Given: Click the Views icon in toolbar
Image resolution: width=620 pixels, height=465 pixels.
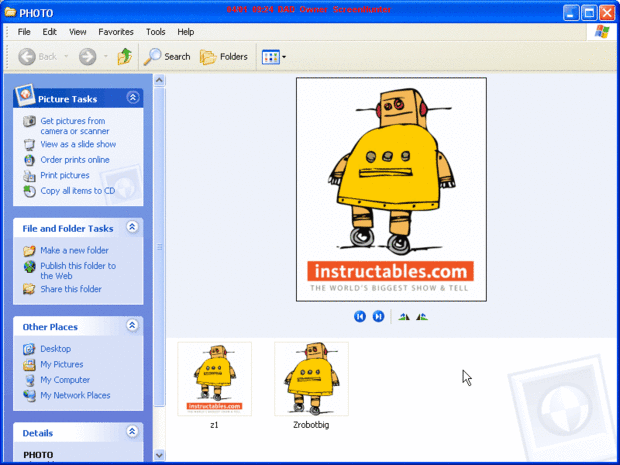Looking at the screenshot, I should coord(271,57).
